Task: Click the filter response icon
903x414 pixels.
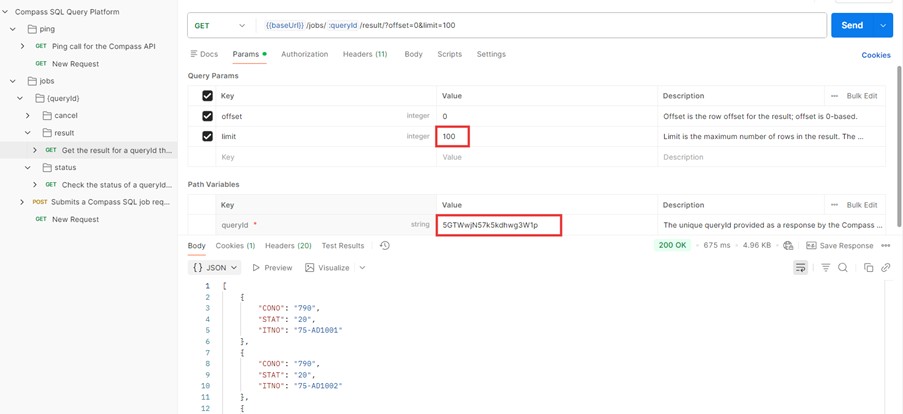Action: pyautogui.click(x=825, y=268)
